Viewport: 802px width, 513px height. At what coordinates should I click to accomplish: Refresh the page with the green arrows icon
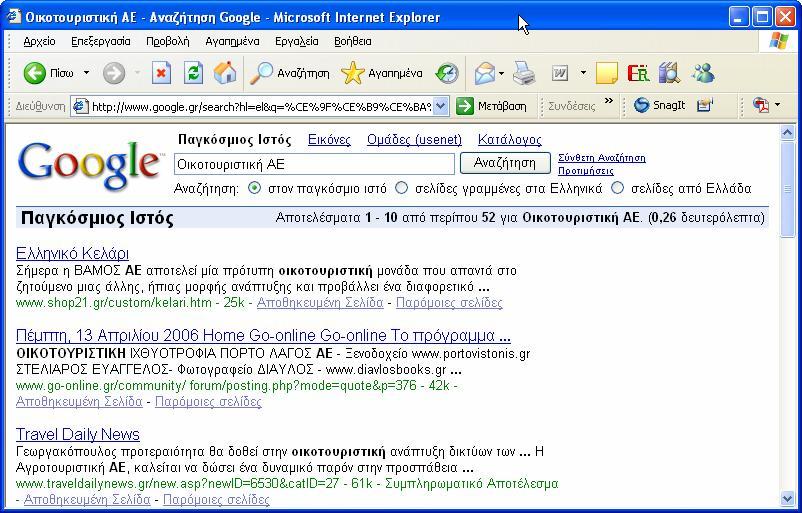click(193, 73)
